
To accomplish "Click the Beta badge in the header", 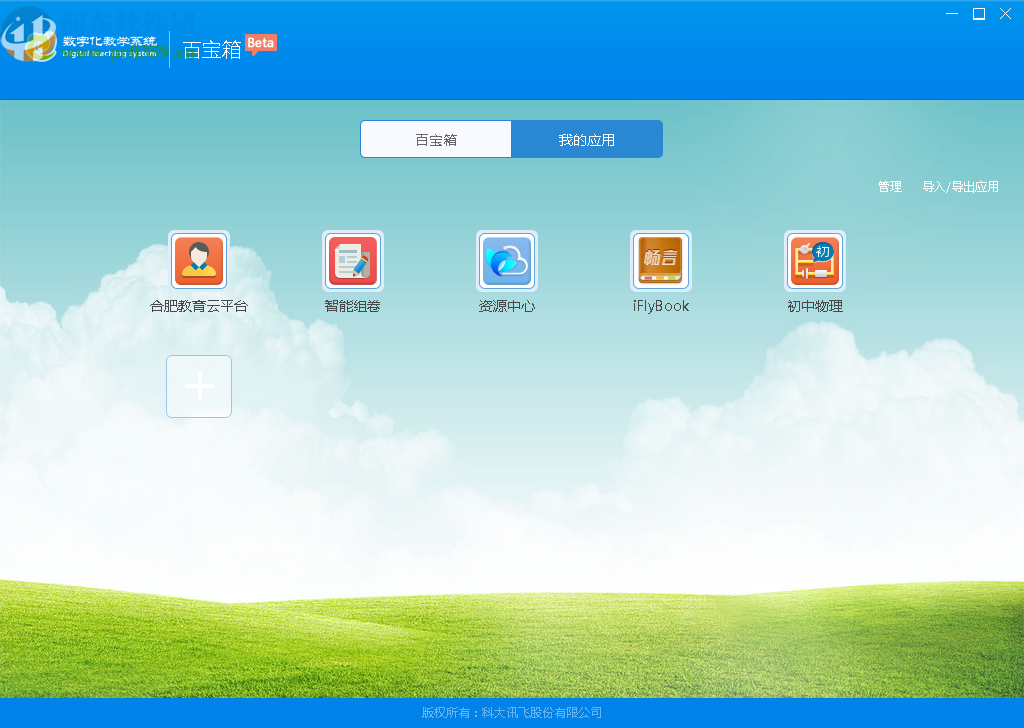I will (261, 44).
